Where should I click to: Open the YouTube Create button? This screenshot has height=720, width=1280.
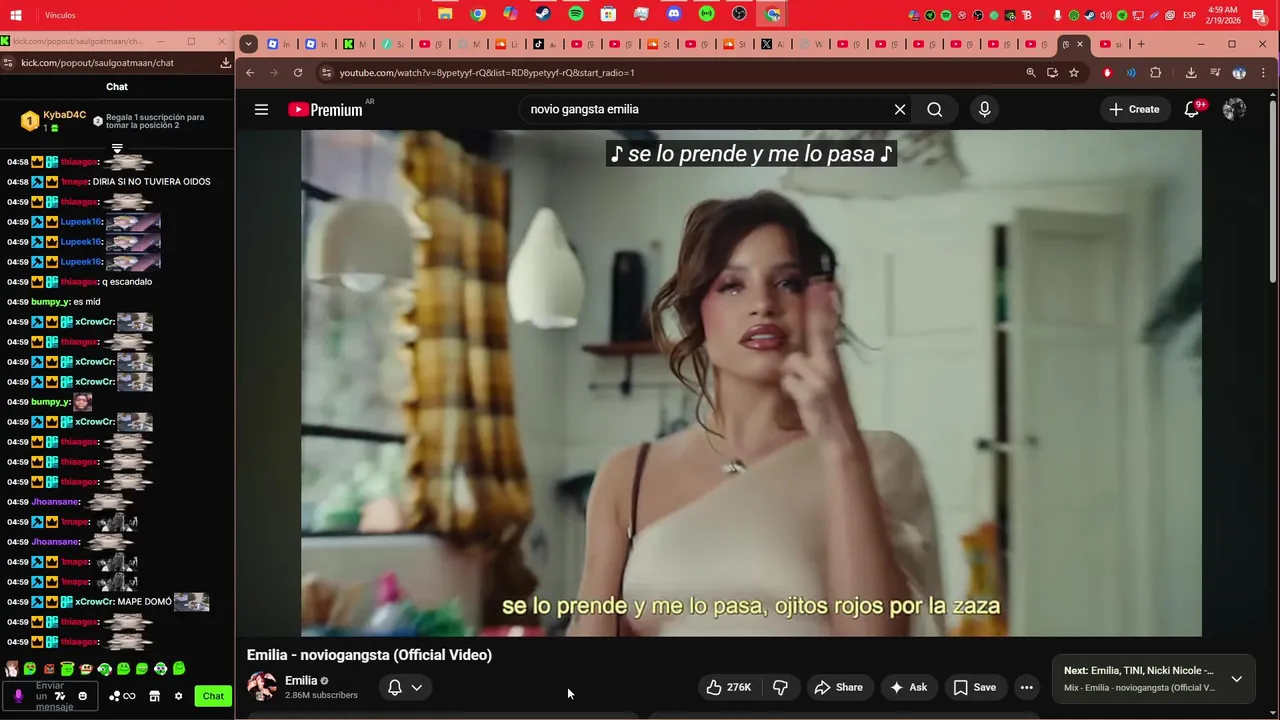[x=1135, y=109]
